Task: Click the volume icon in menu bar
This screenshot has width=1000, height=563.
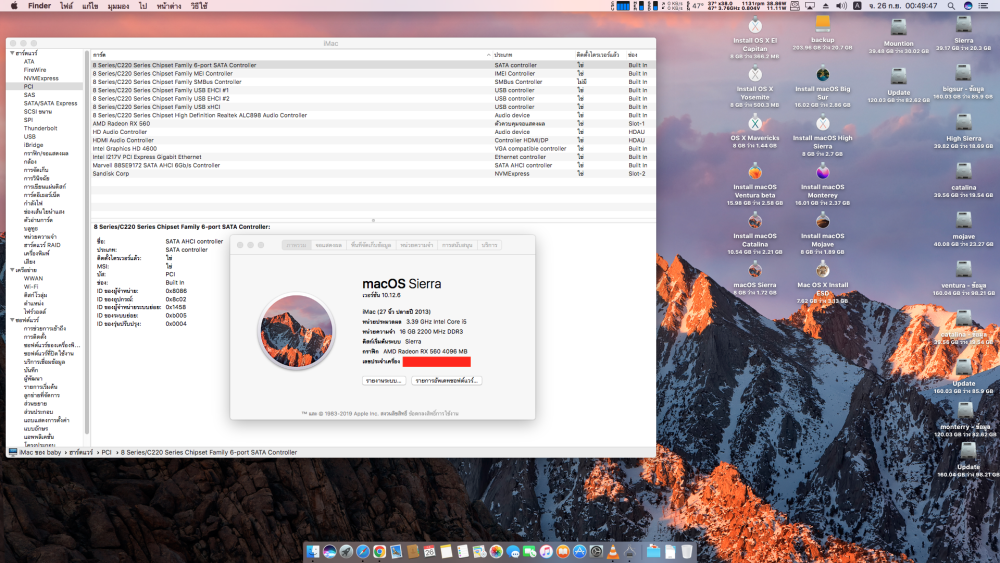Action: tap(841, 6)
